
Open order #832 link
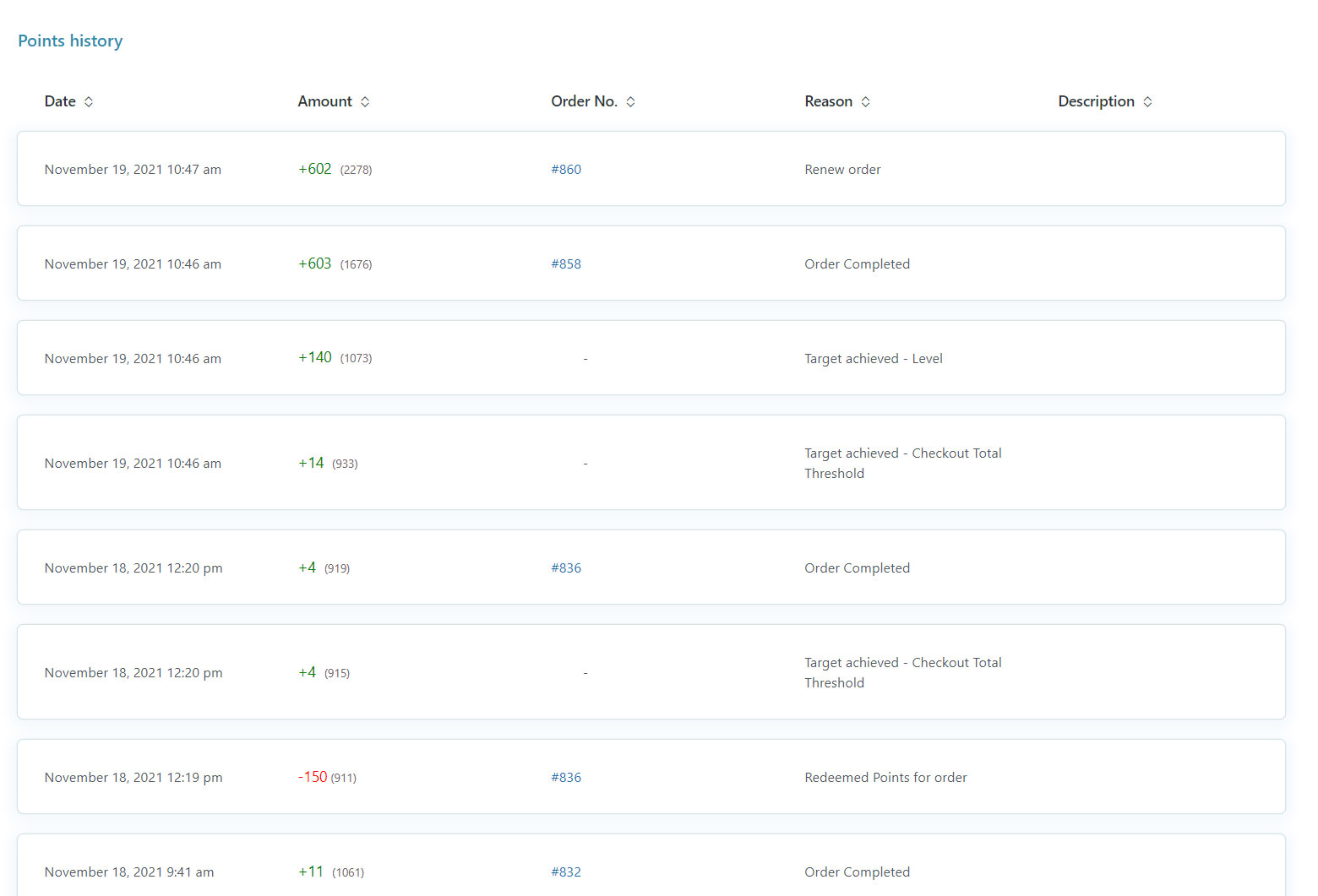point(566,872)
